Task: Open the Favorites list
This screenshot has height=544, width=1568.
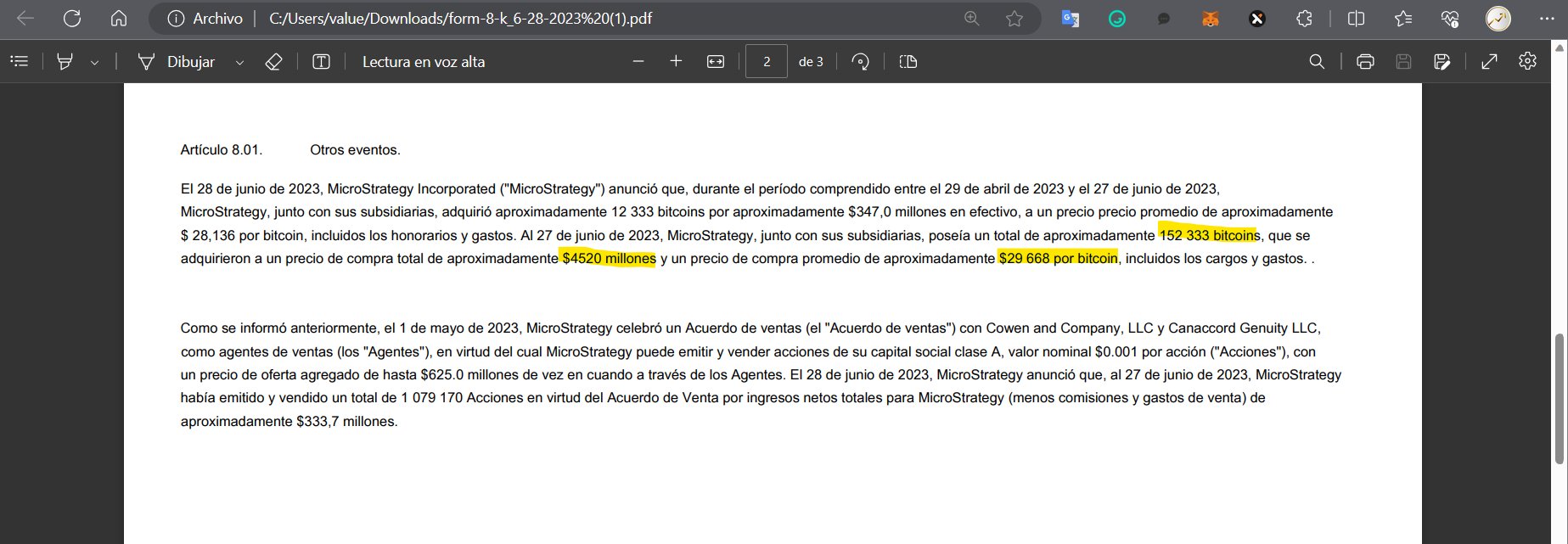Action: (x=1403, y=19)
